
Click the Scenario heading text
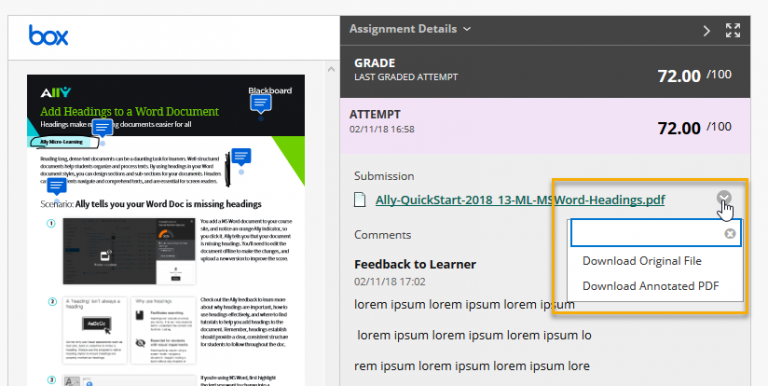(151, 204)
